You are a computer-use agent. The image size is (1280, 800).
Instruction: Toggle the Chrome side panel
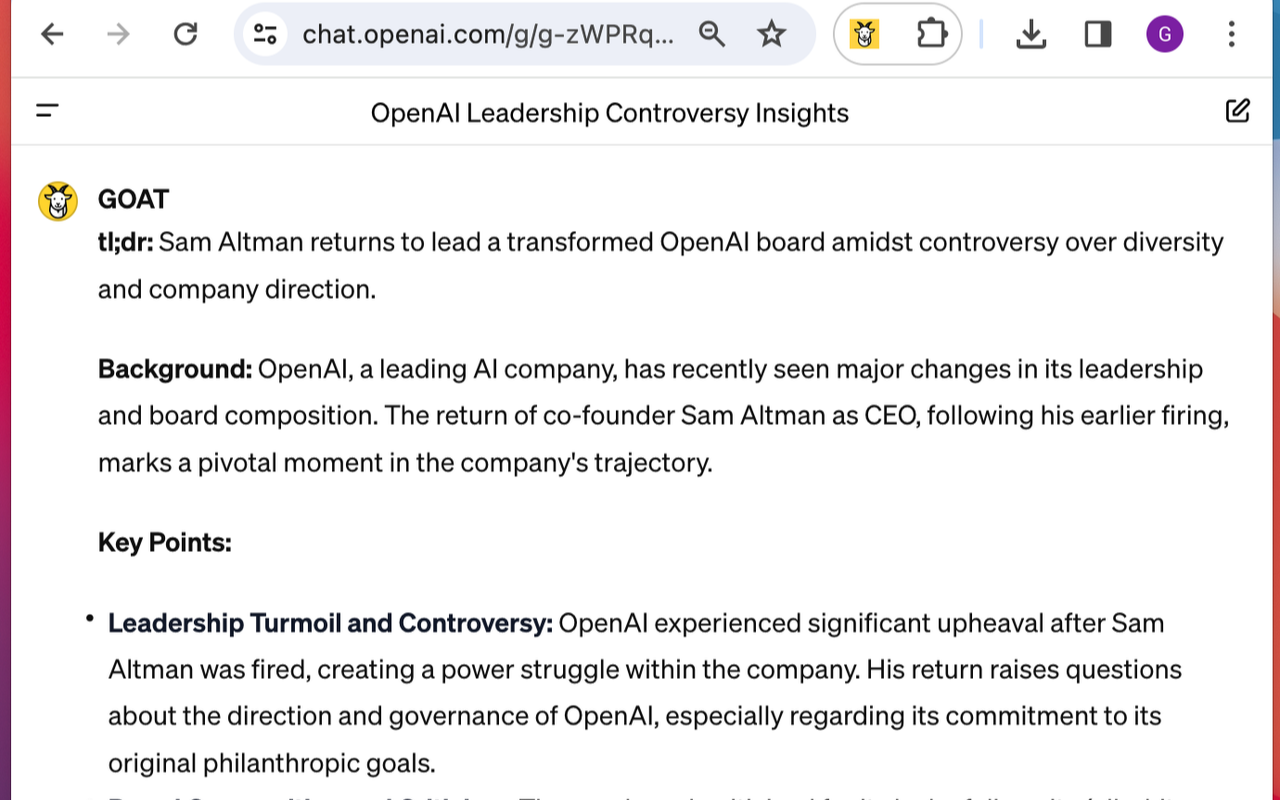click(1098, 35)
